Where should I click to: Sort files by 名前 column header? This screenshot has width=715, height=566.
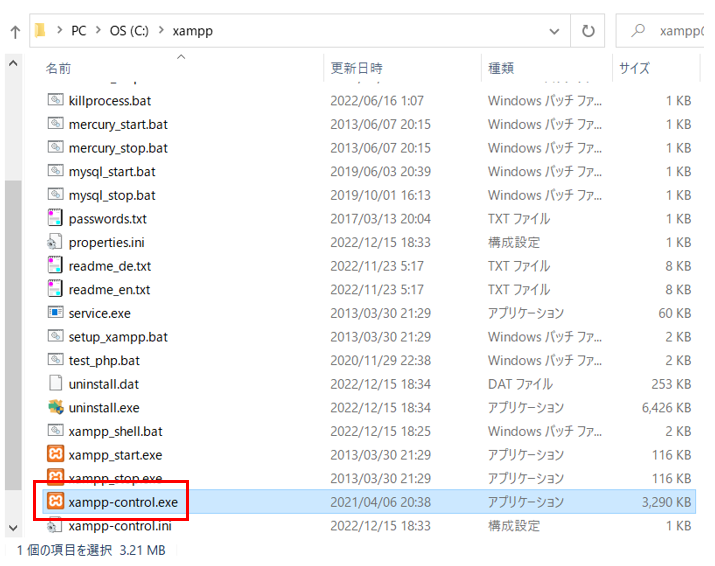[x=59, y=69]
